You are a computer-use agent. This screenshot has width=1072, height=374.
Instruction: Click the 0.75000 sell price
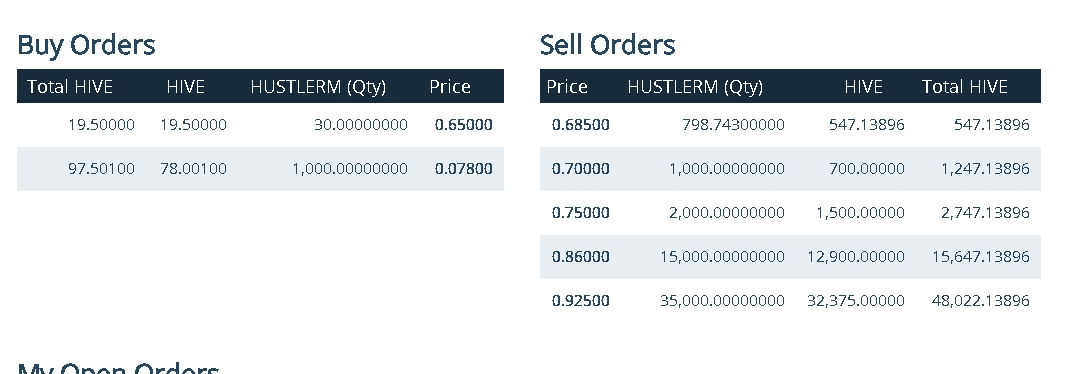point(580,213)
